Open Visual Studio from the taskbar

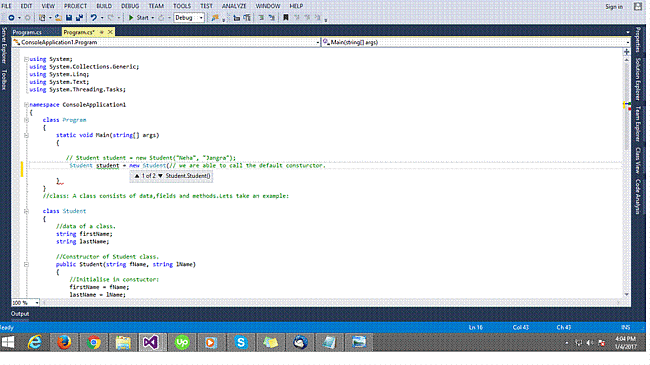pos(151,343)
